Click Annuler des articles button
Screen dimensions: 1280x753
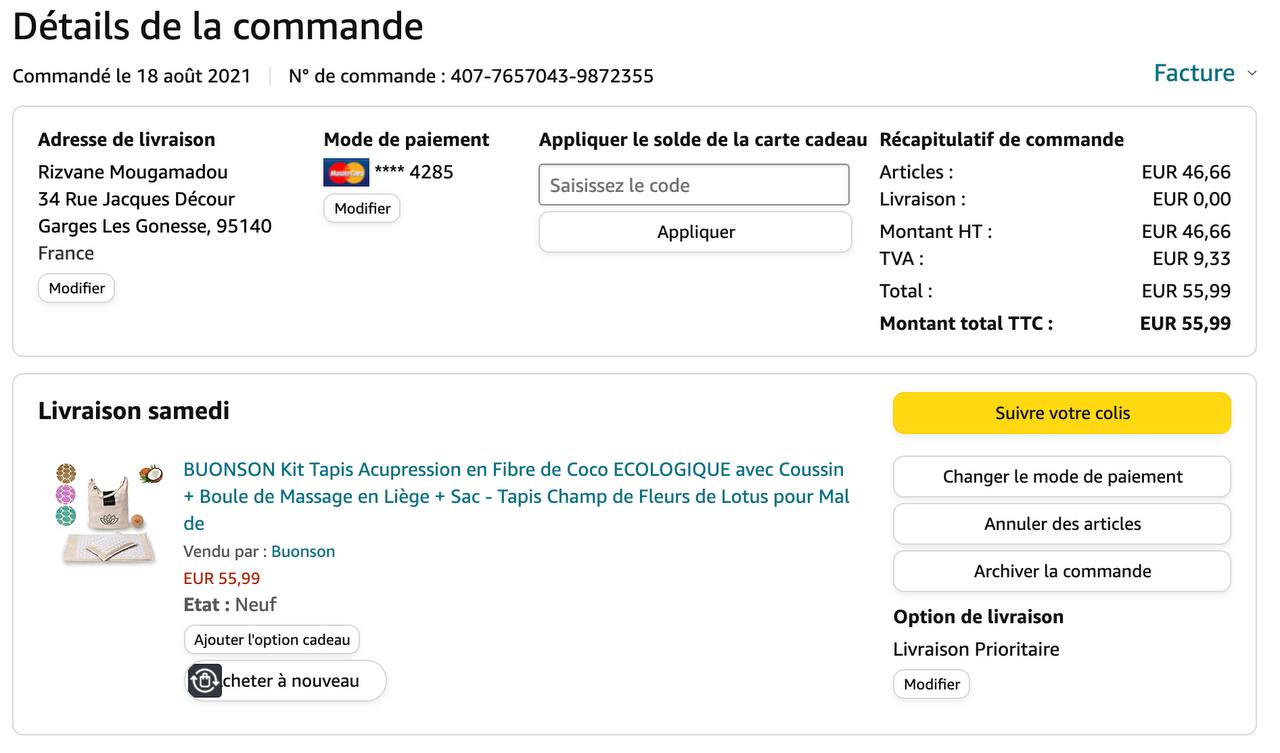pos(1062,524)
